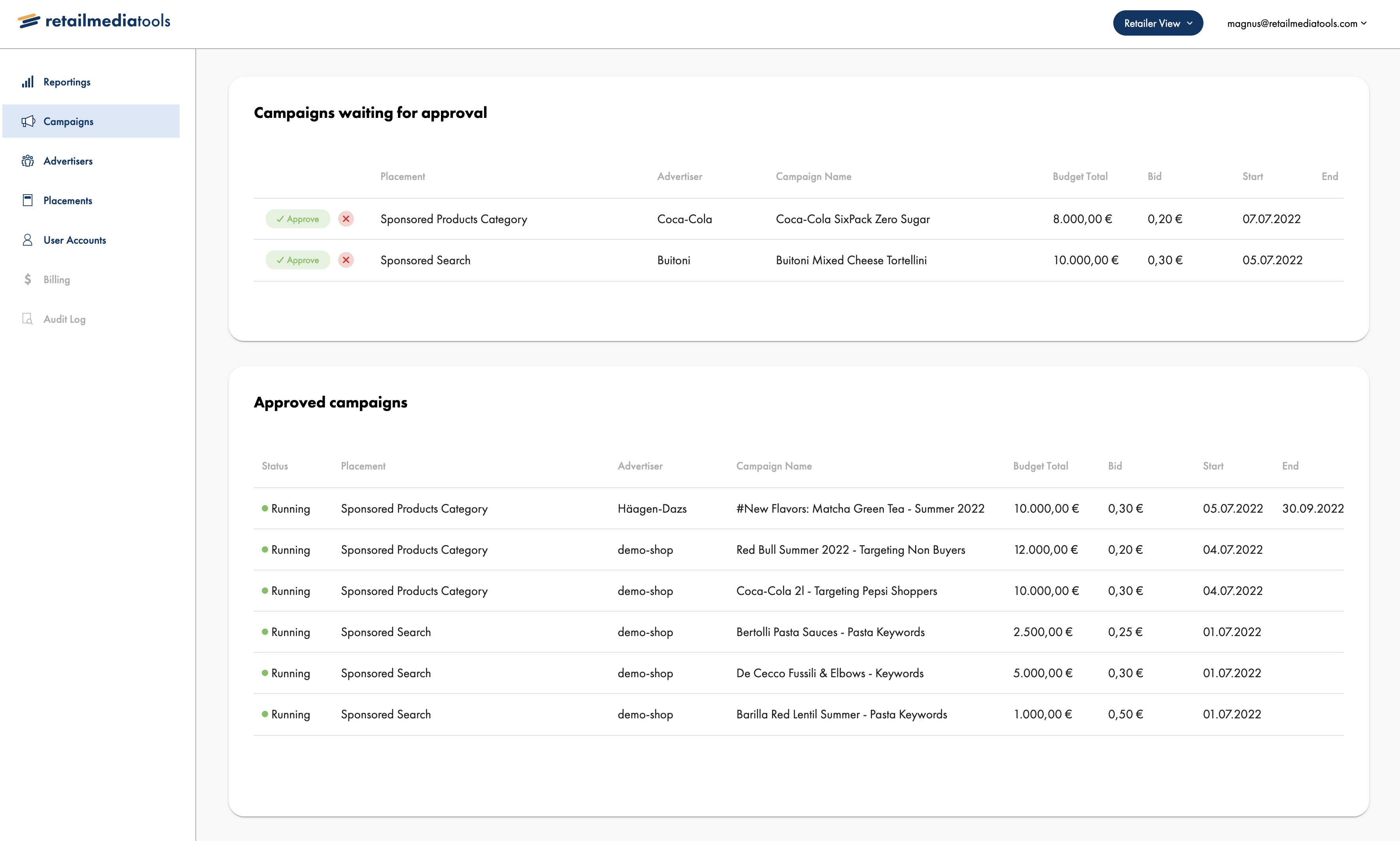Select the User Accounts person icon
The height and width of the screenshot is (841, 1400).
tap(27, 240)
